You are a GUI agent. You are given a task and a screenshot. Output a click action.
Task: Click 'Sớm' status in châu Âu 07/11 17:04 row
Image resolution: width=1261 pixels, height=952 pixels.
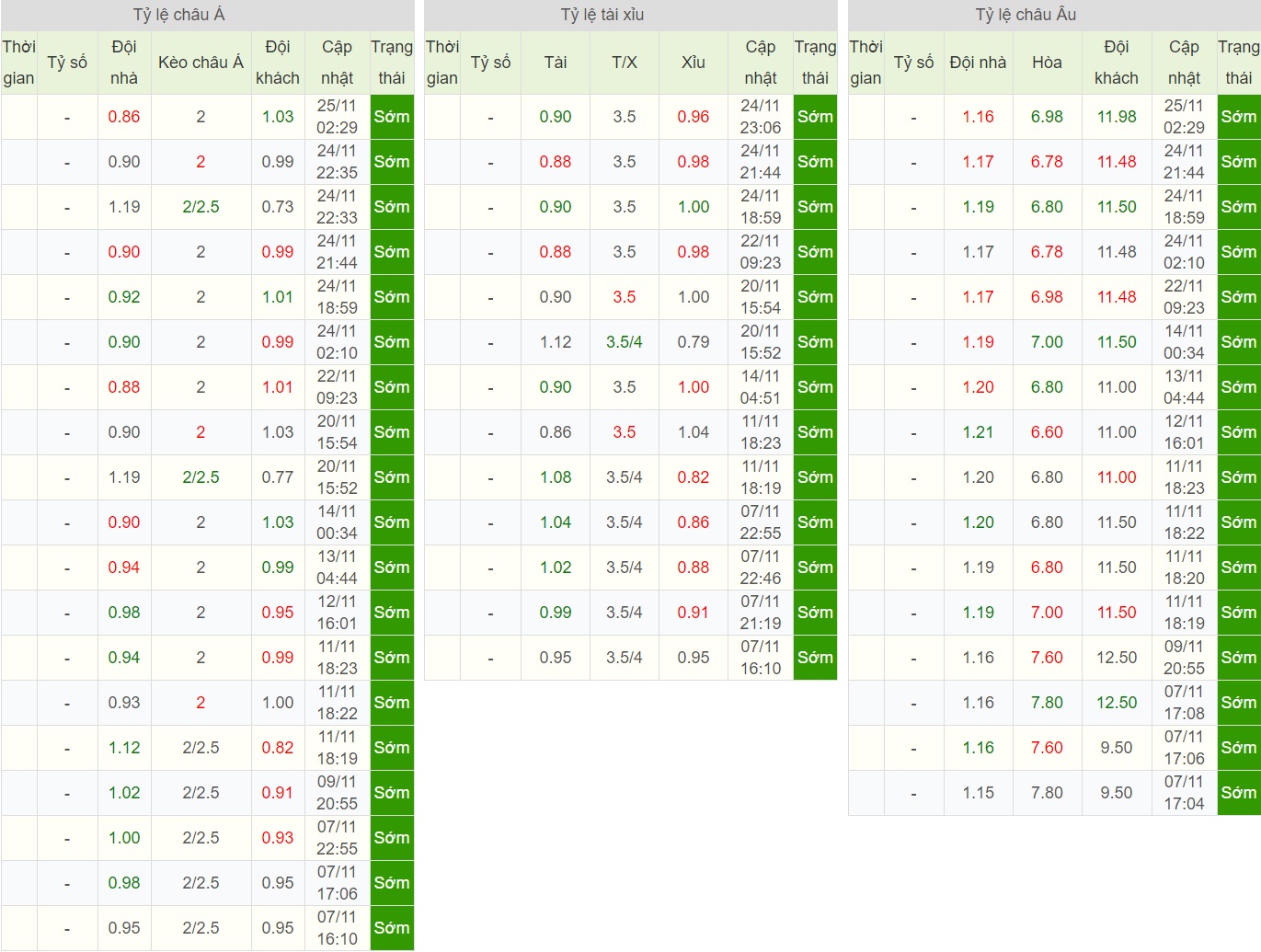click(1239, 793)
